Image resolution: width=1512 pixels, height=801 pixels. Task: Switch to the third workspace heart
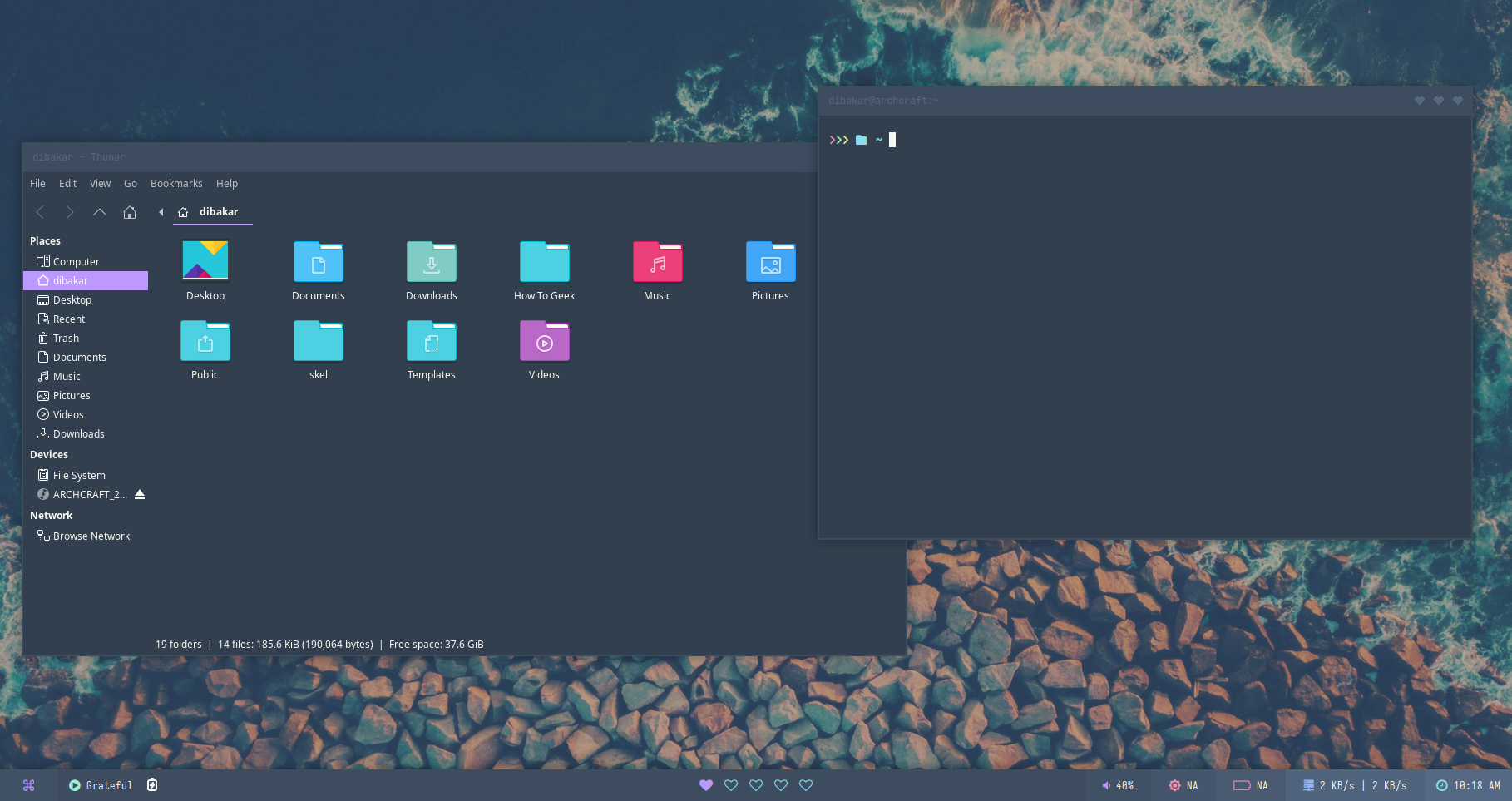[756, 785]
